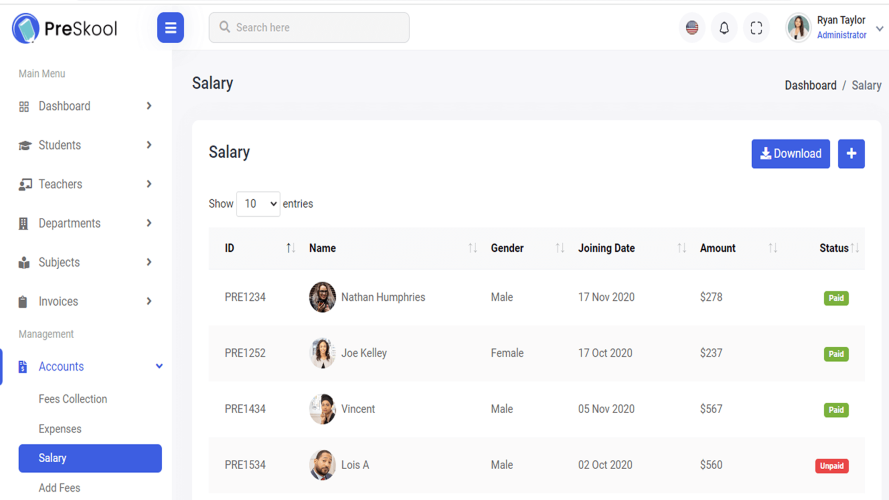
Task: Open the Show entries count dropdown
Action: point(258,204)
